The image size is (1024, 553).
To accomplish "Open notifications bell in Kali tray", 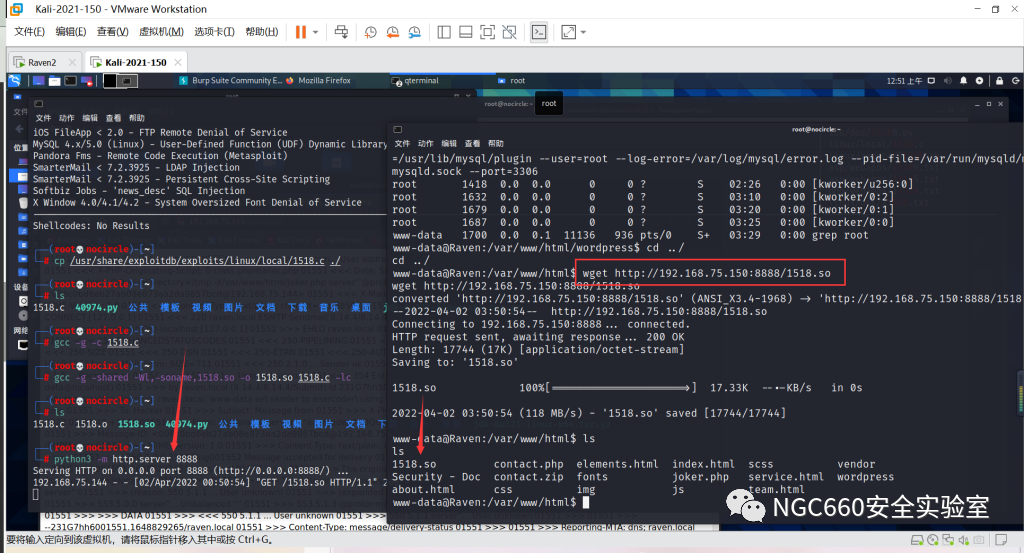I will (963, 81).
